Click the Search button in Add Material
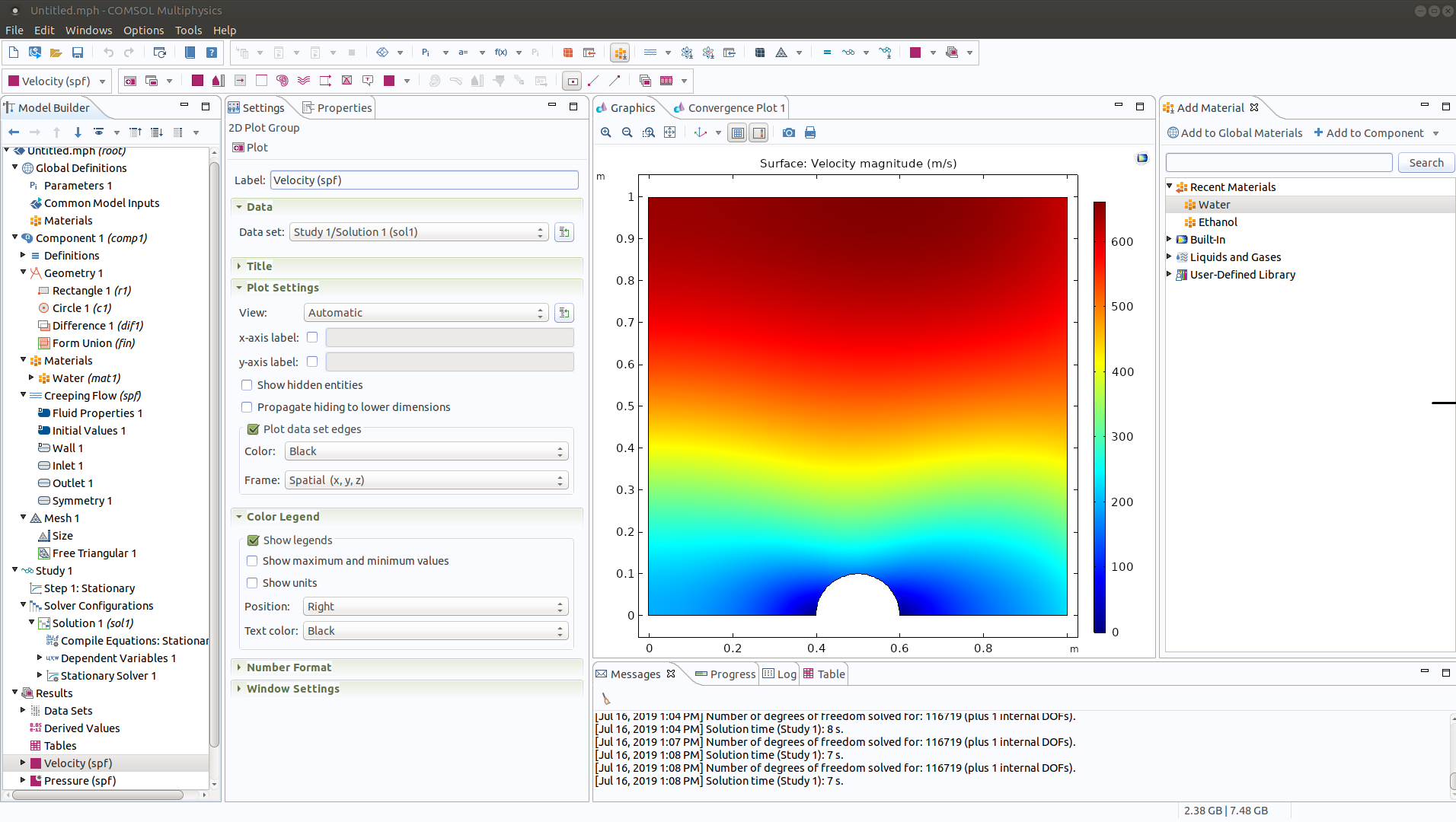This screenshot has height=822, width=1456. coord(1426,163)
